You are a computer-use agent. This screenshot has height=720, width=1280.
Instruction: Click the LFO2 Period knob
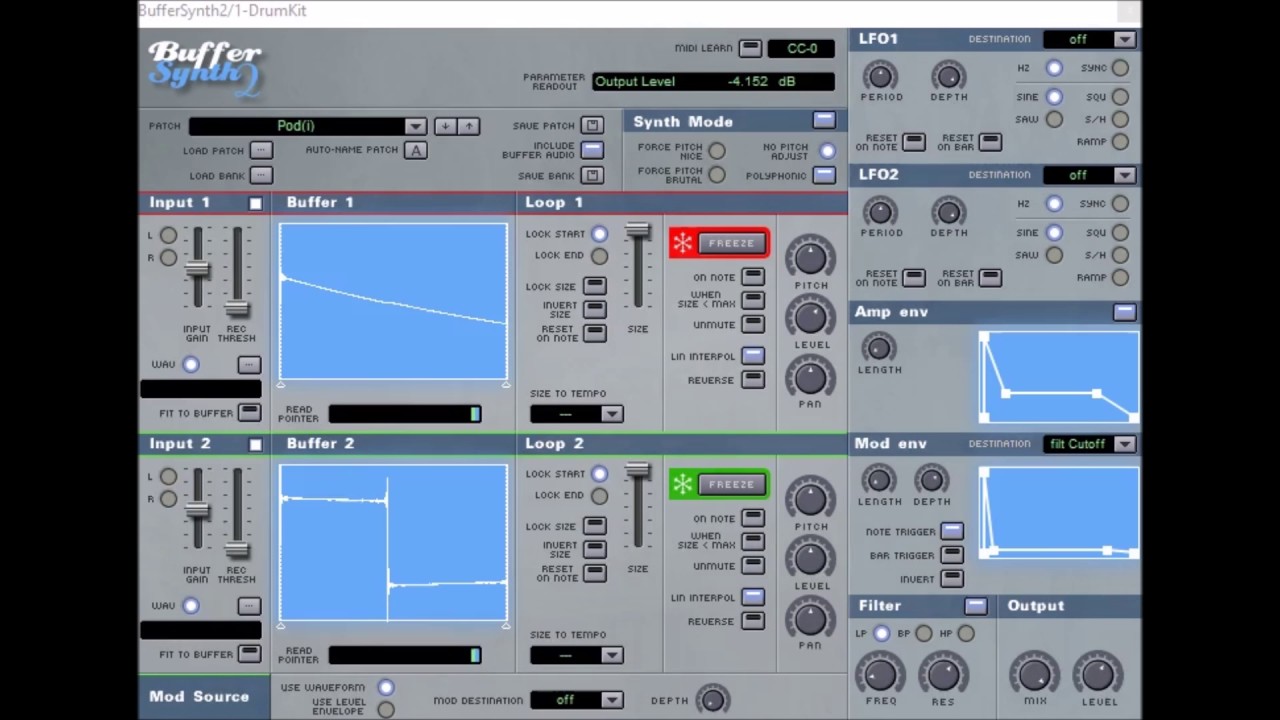pos(880,211)
